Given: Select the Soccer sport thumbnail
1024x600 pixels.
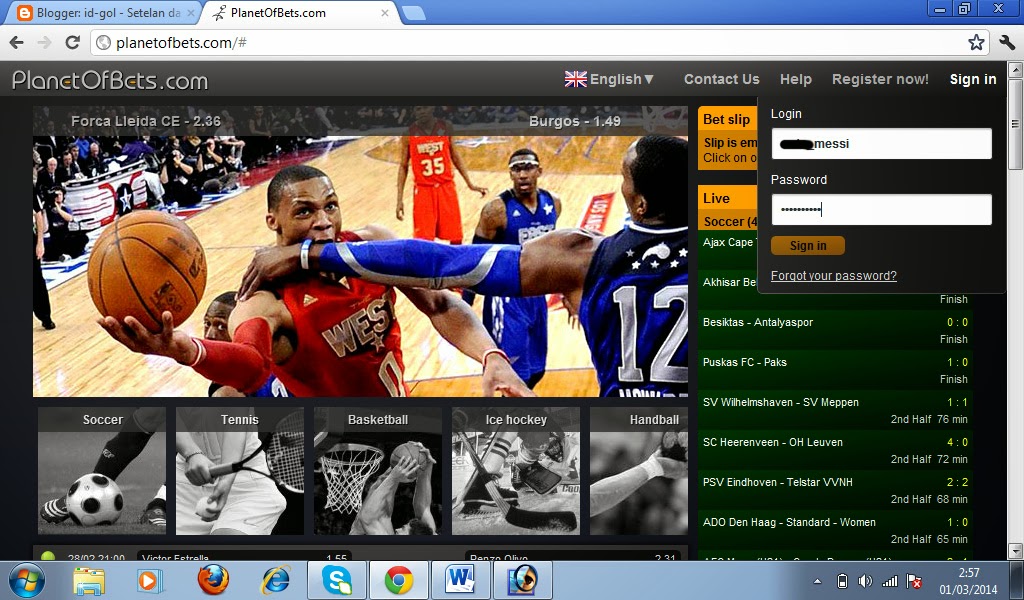Looking at the screenshot, I should [x=102, y=471].
